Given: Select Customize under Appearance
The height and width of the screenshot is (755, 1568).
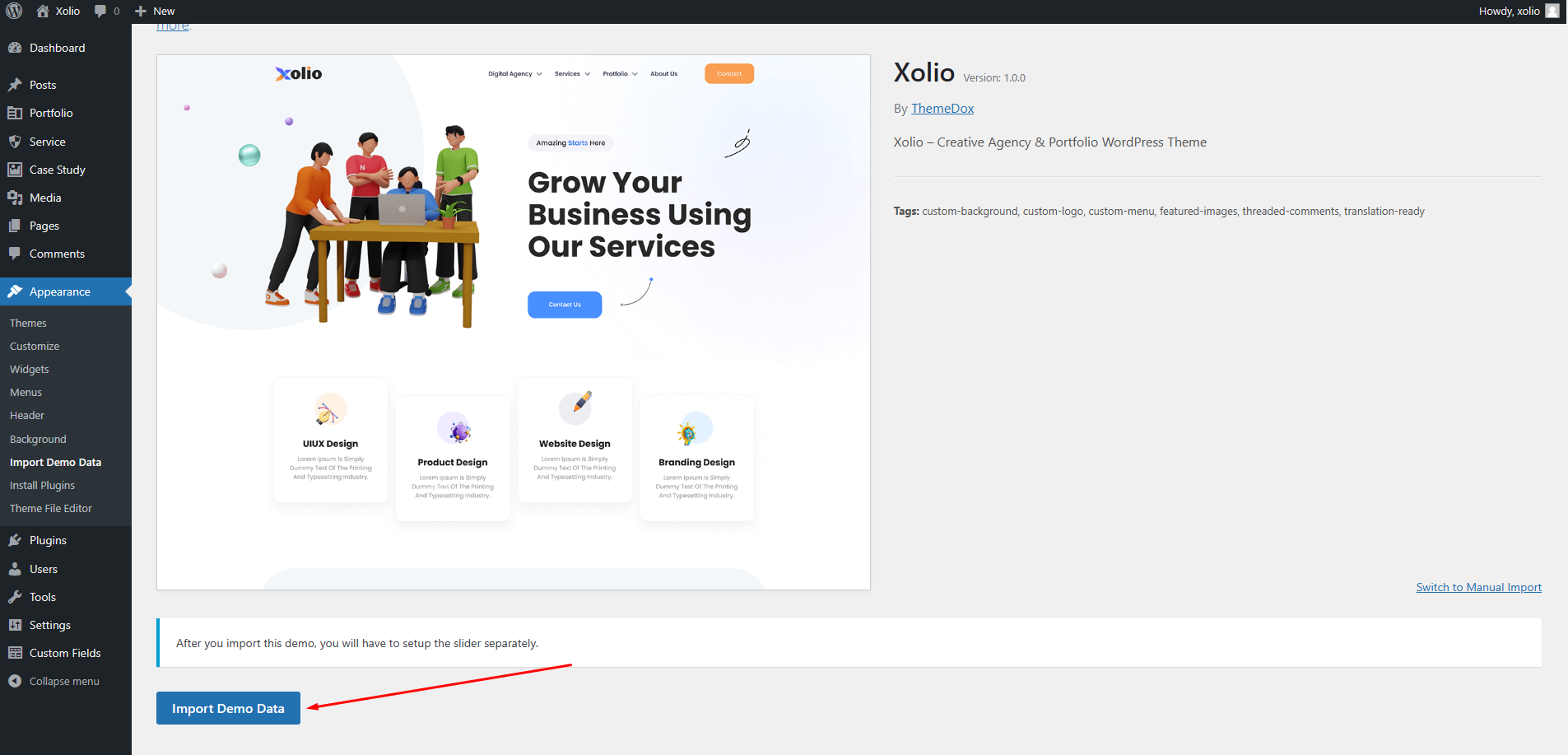Looking at the screenshot, I should coord(35,347).
